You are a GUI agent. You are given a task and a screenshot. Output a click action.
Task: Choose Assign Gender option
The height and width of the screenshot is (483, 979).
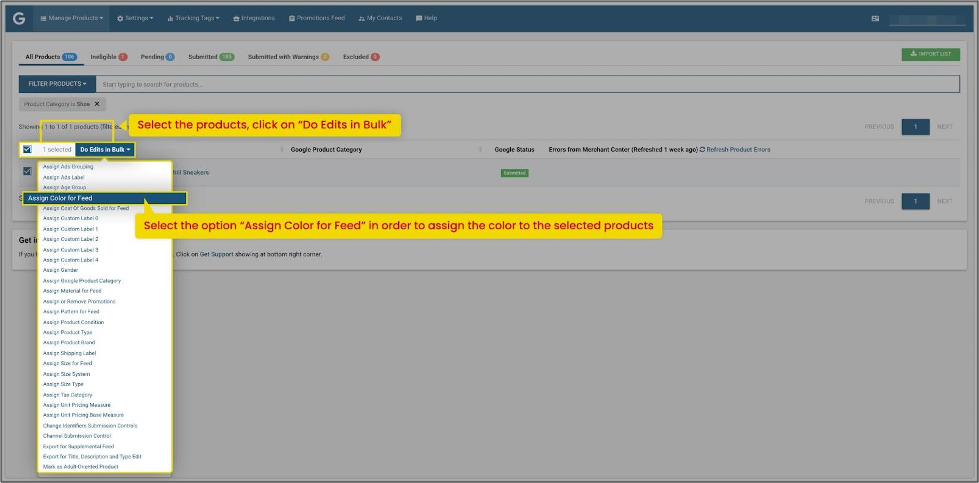[x=61, y=270]
